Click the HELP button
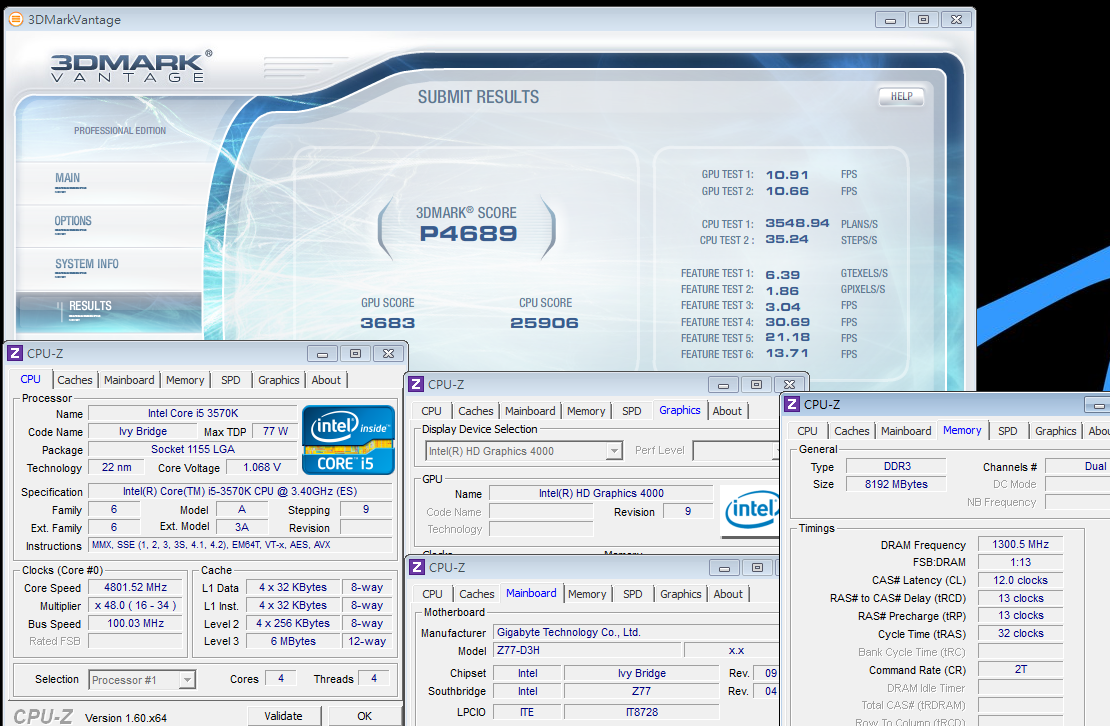1110x726 pixels. click(x=901, y=97)
